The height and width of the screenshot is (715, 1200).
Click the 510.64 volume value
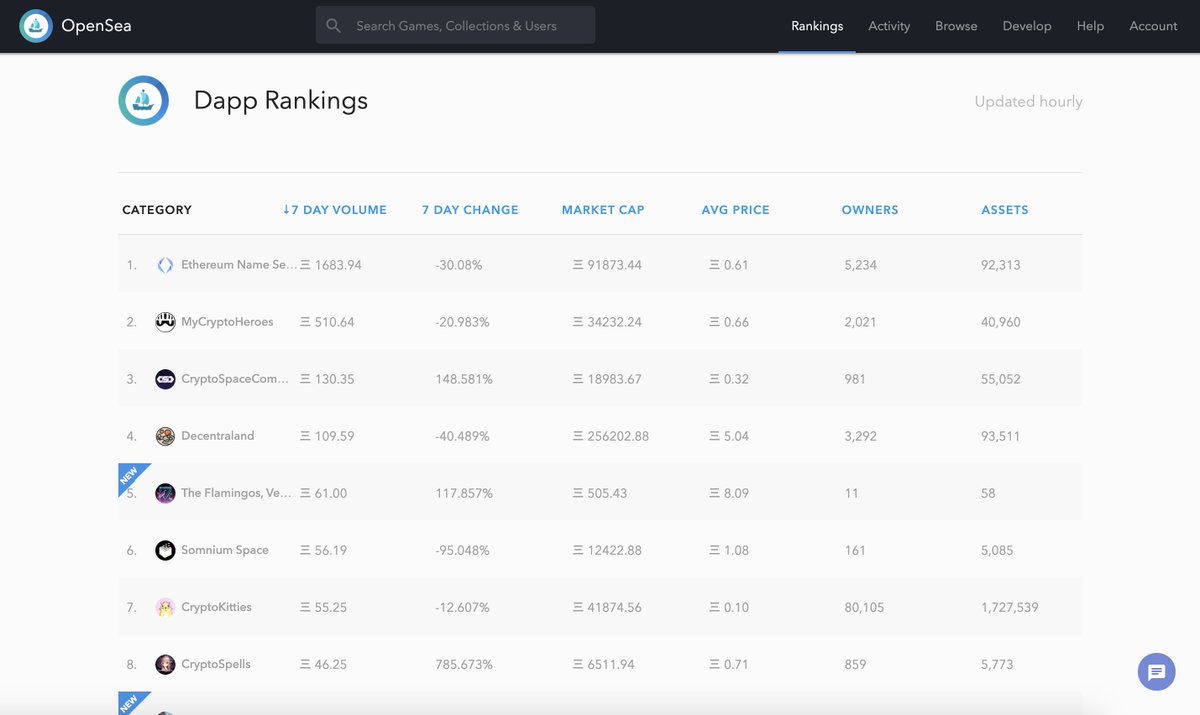coord(327,322)
